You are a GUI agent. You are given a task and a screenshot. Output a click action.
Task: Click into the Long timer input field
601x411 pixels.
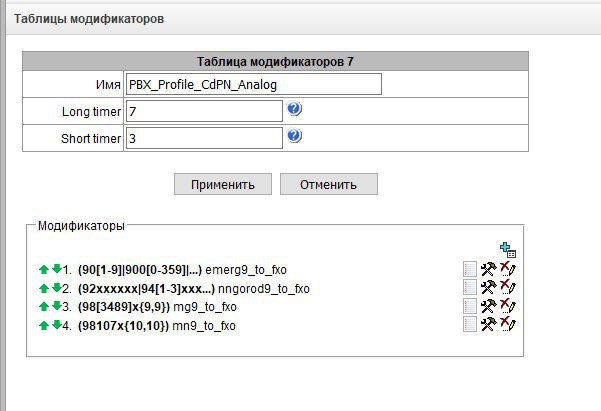(204, 111)
